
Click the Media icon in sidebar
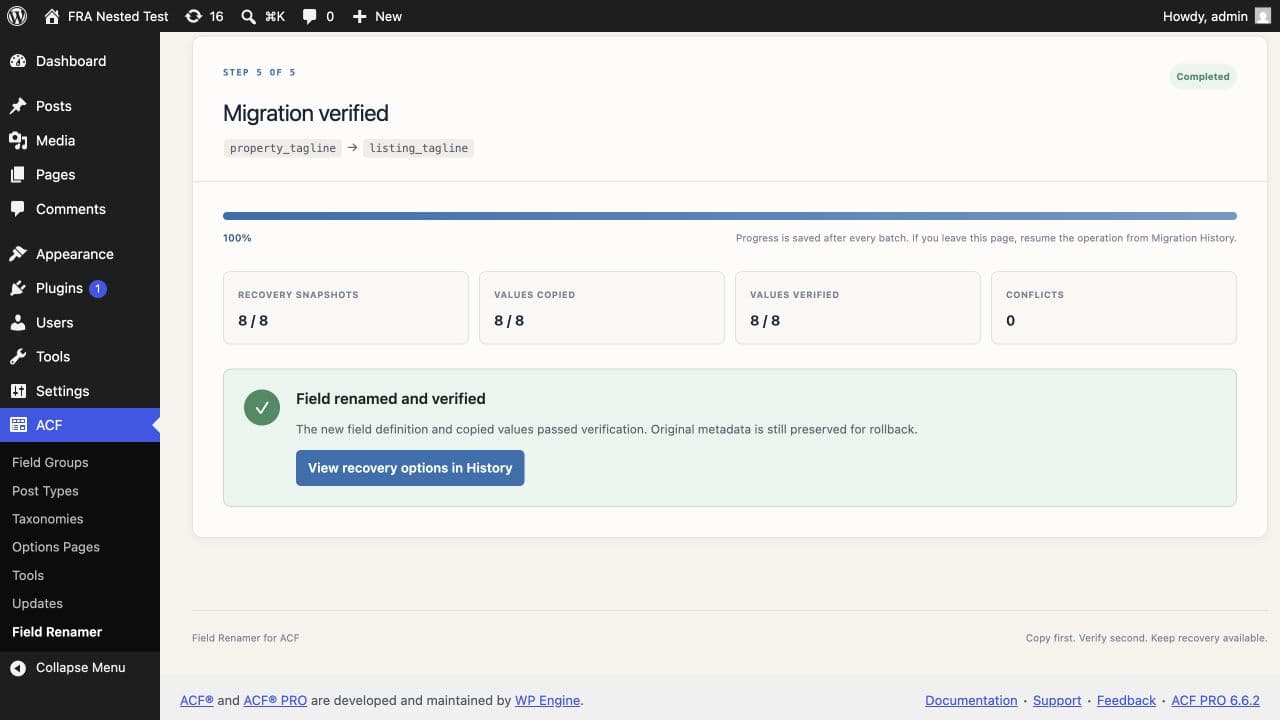(x=18, y=140)
